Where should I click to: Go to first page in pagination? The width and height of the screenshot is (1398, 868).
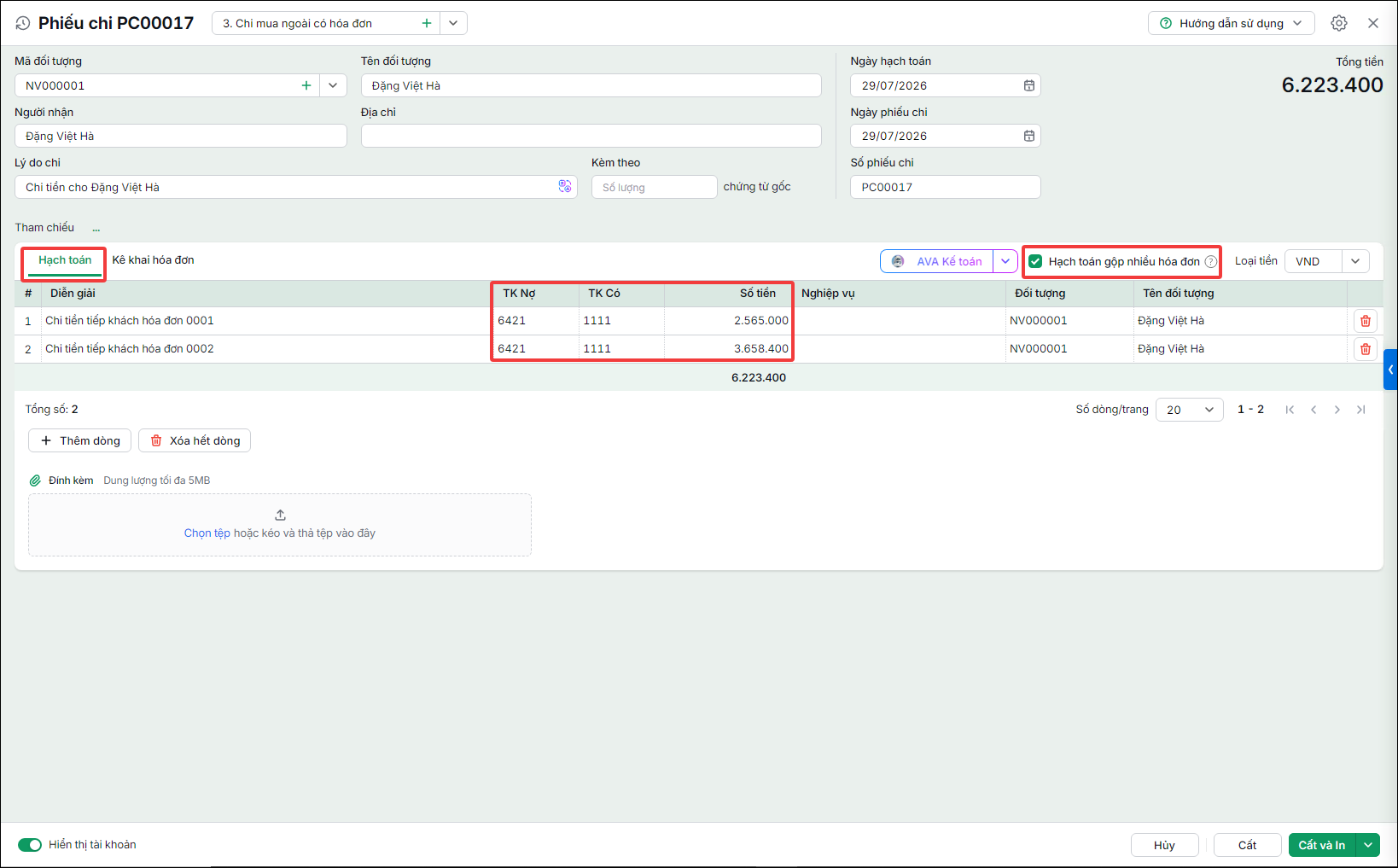click(x=1290, y=410)
